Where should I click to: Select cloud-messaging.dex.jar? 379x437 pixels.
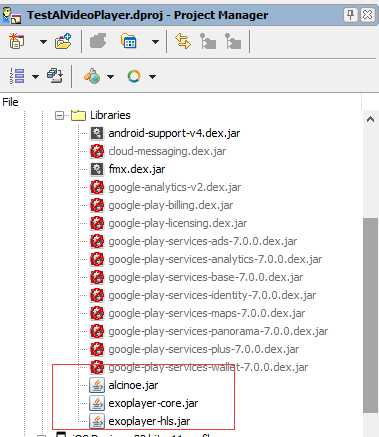pyautogui.click(x=167, y=151)
